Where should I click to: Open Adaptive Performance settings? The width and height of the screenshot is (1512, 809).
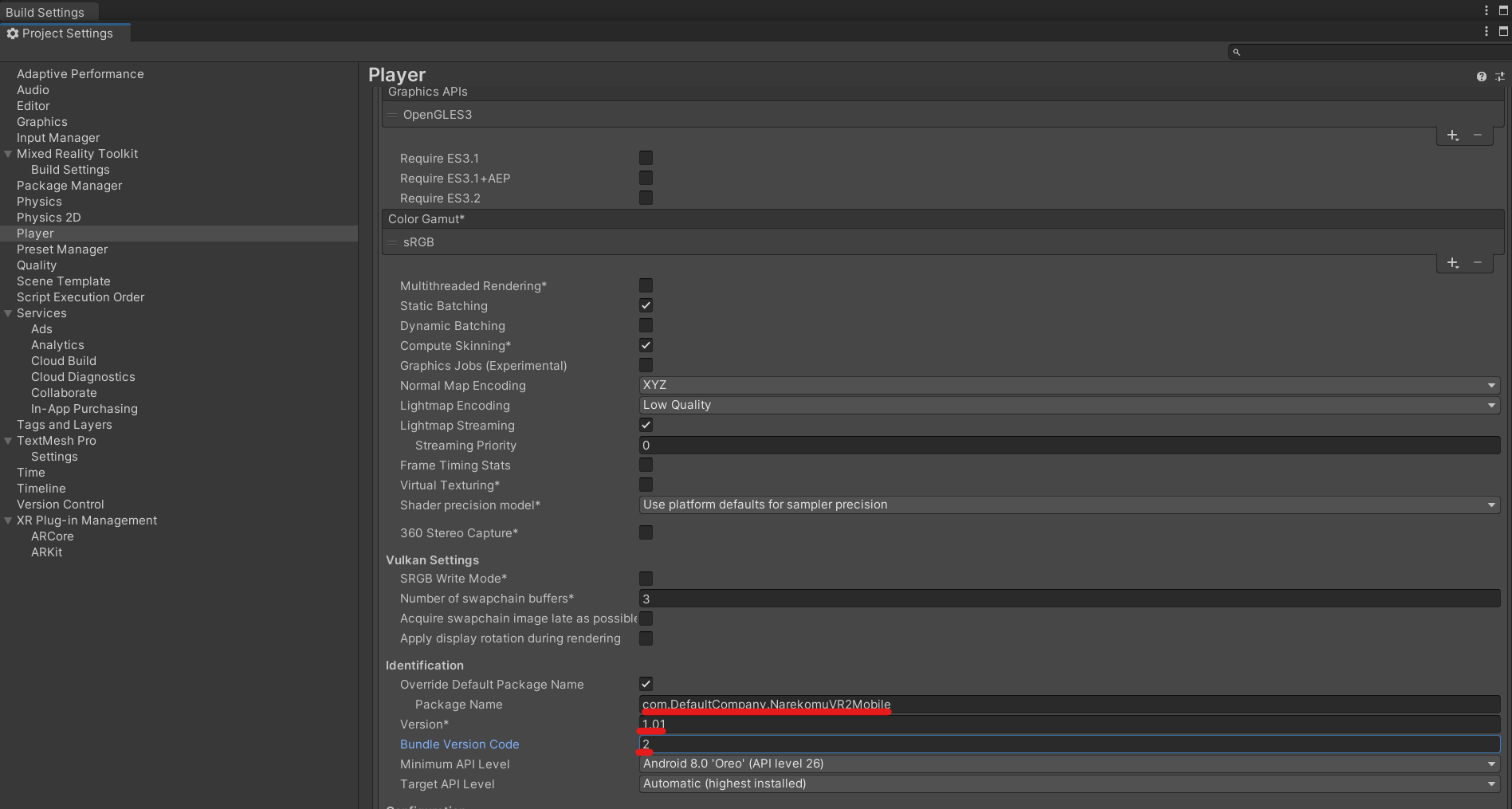[81, 74]
